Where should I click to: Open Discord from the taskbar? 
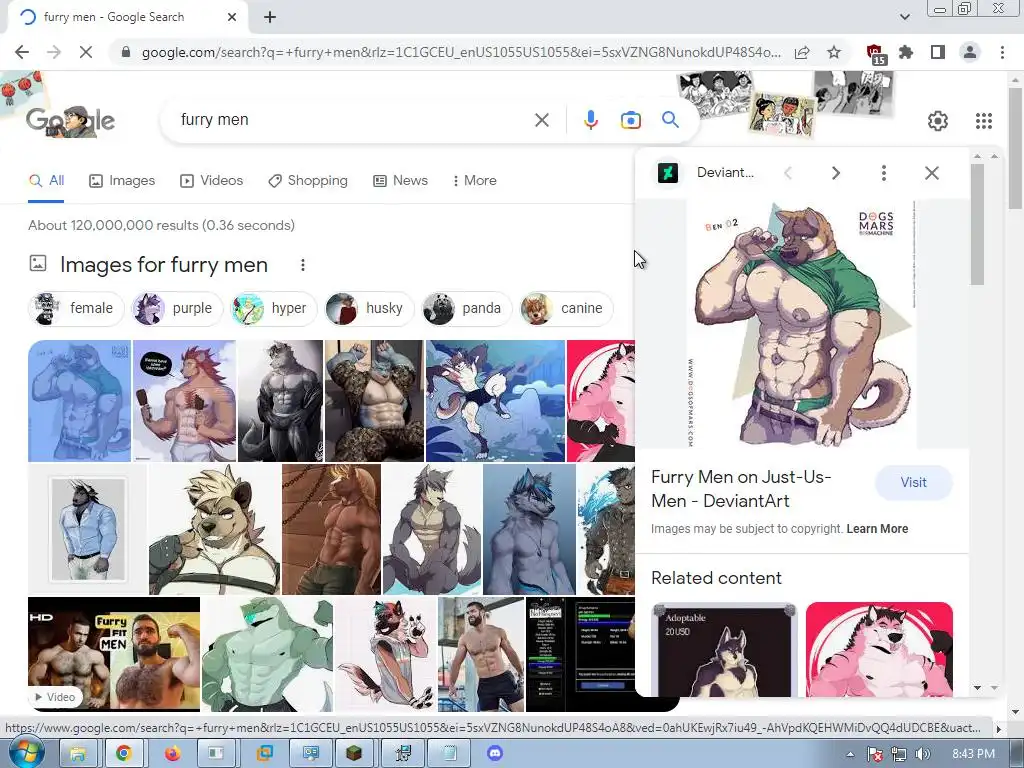[494, 754]
